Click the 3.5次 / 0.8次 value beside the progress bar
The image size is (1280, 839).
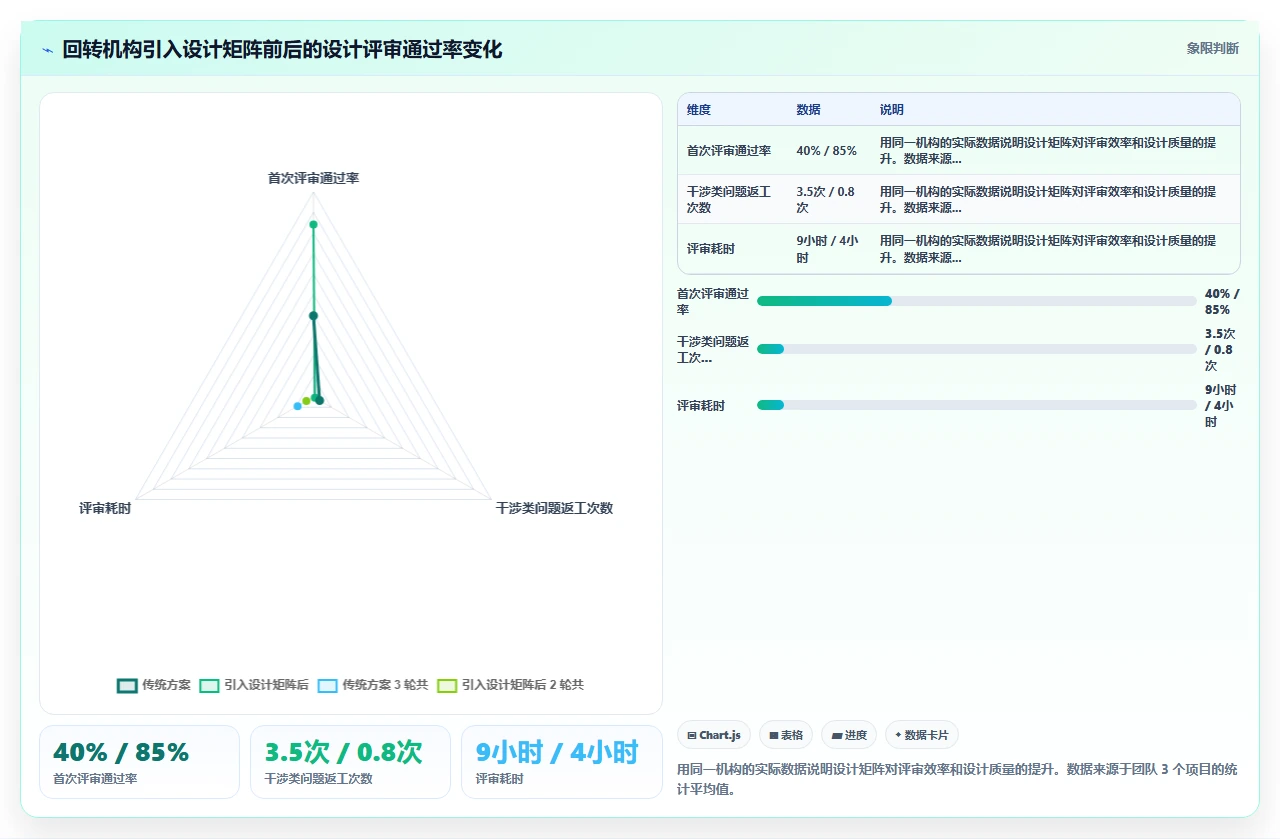(x=1220, y=349)
